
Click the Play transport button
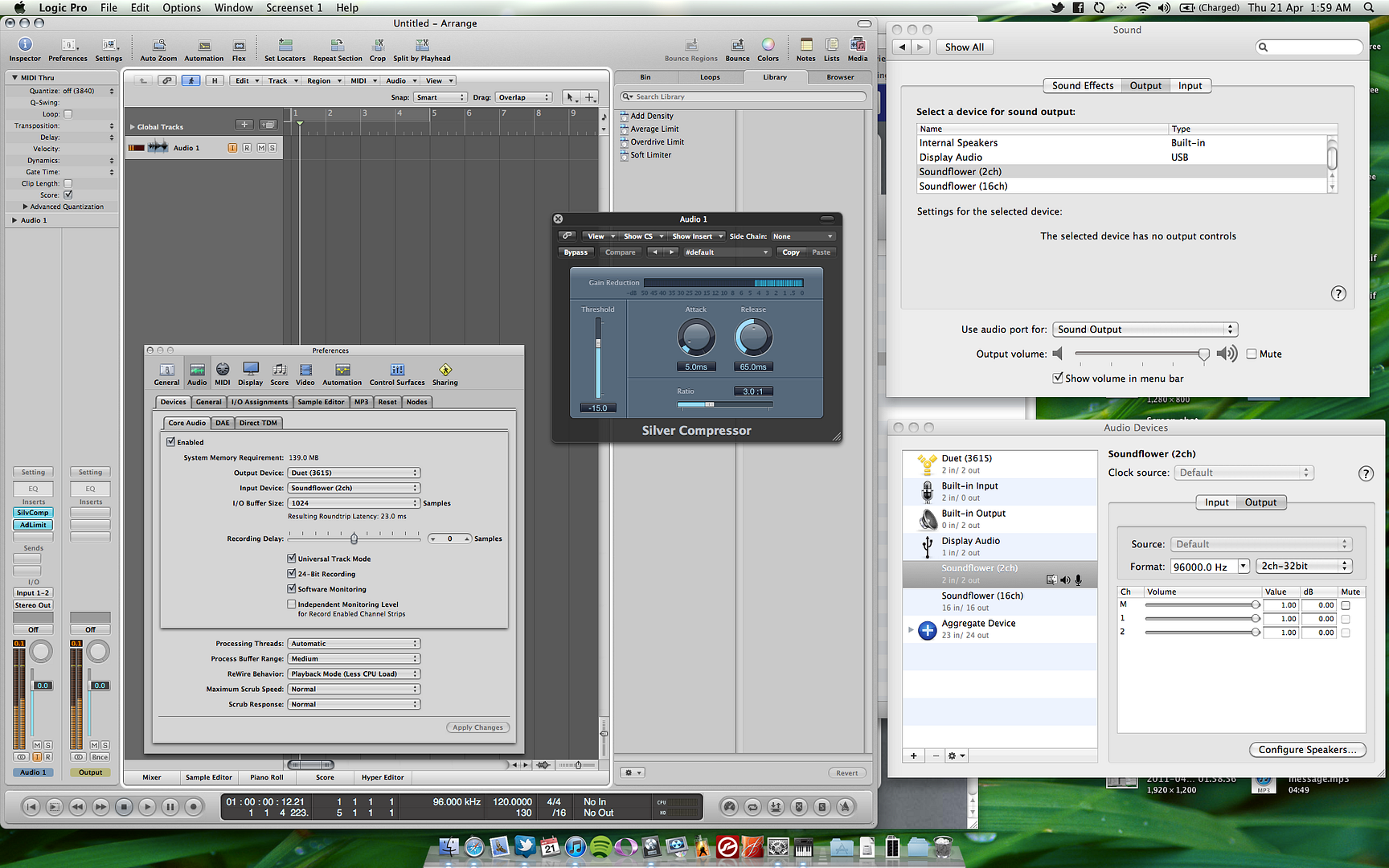[147, 806]
